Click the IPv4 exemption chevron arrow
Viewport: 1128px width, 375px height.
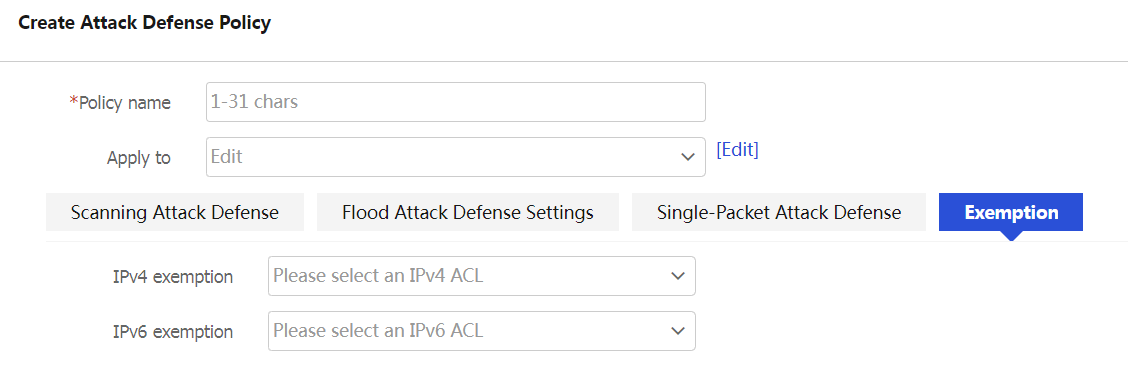677,276
